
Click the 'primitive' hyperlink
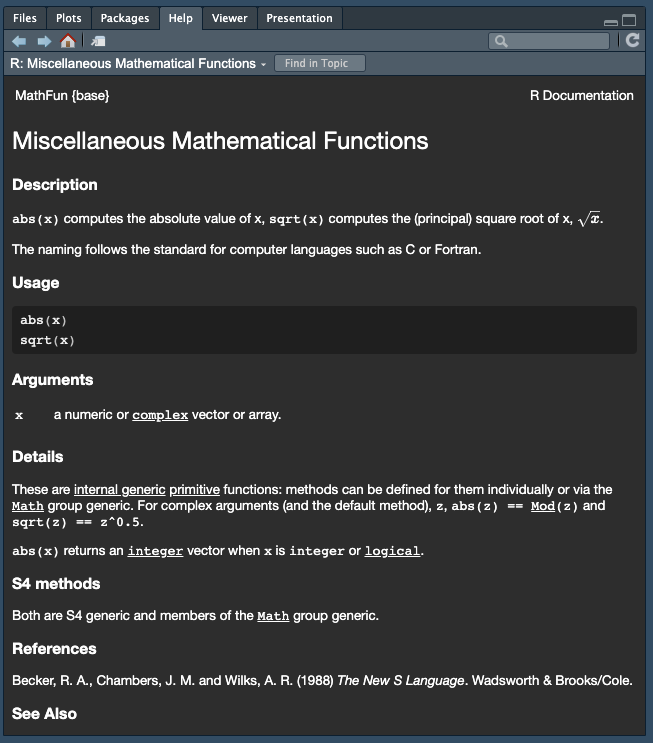pos(194,490)
